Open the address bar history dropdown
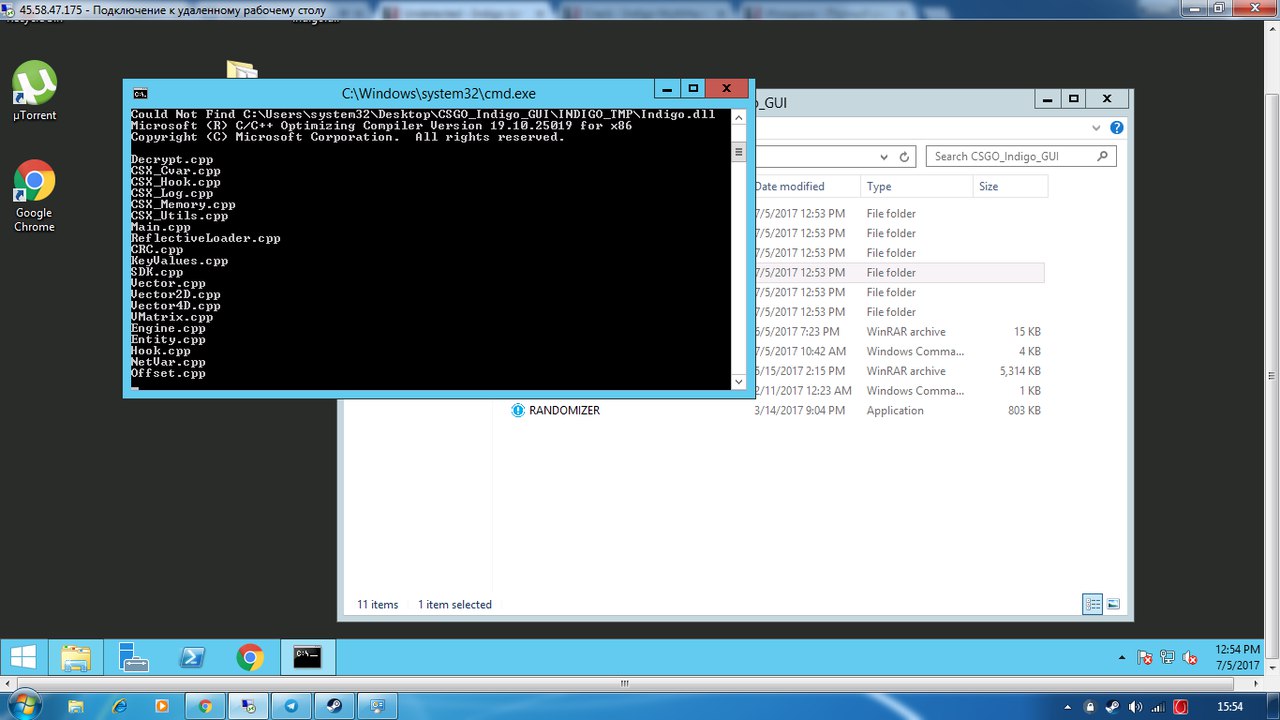This screenshot has height=720, width=1280. [883, 157]
